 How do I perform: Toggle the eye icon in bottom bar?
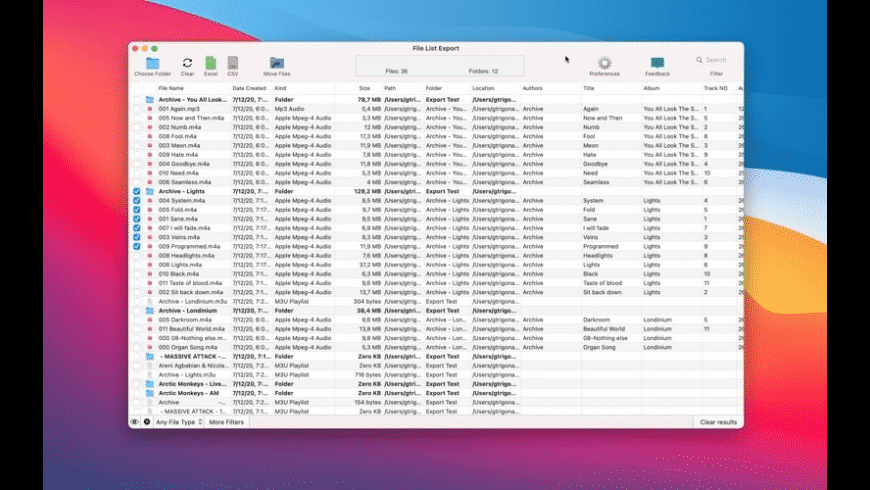(134, 422)
